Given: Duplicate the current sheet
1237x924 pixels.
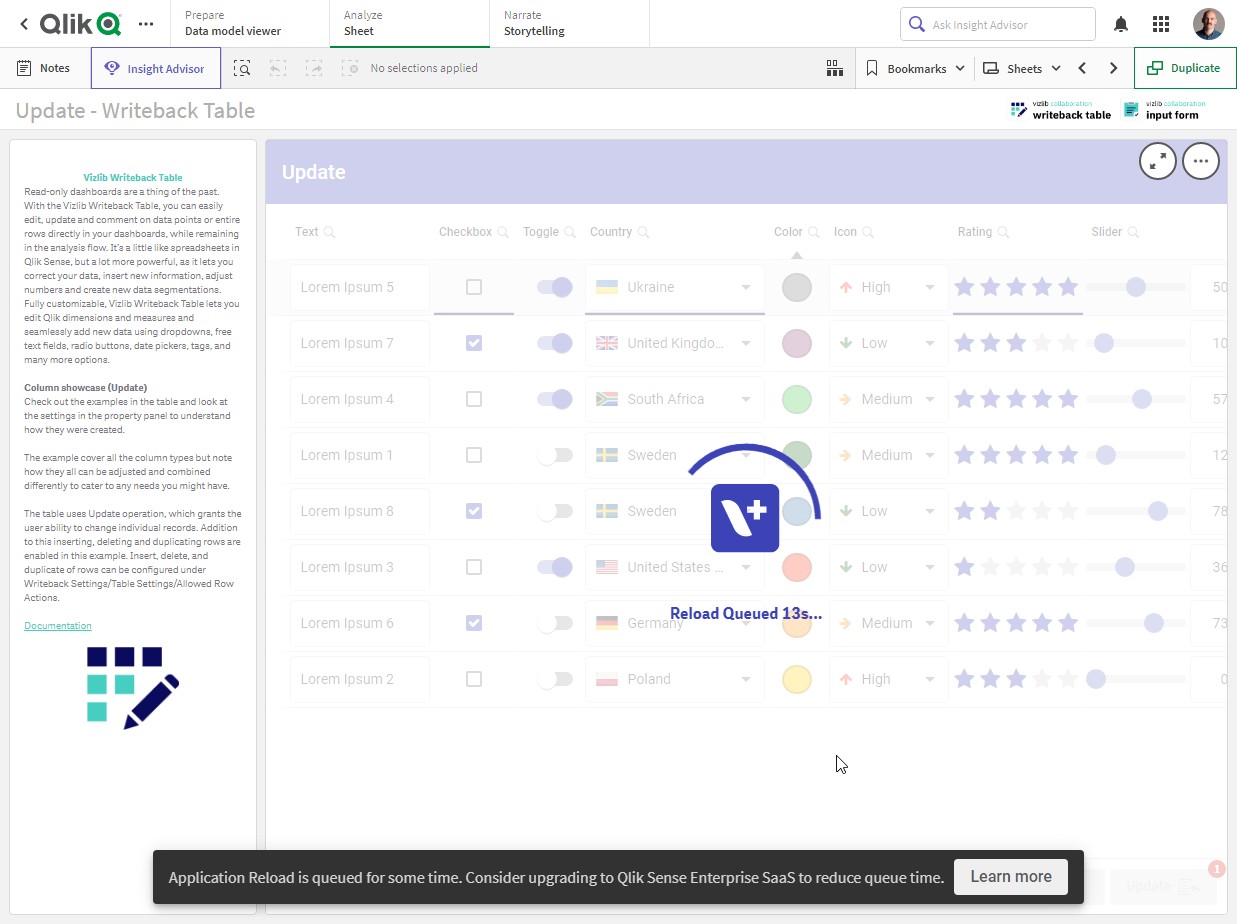Looking at the screenshot, I should pos(1184,68).
